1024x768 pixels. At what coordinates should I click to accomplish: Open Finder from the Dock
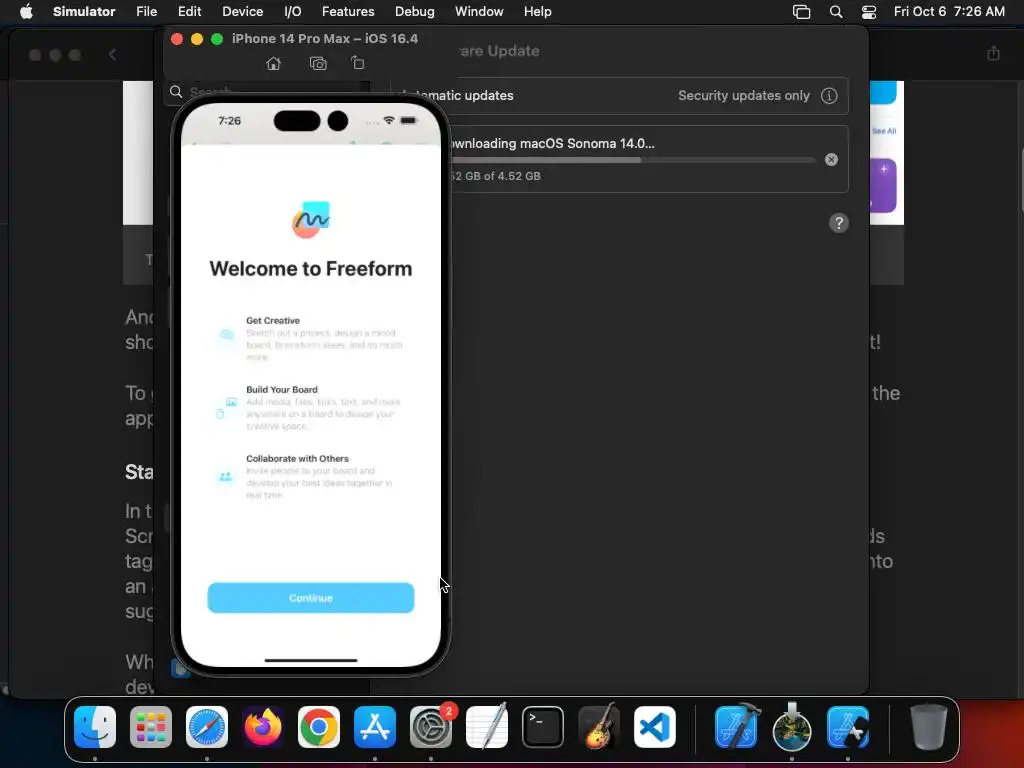coord(95,727)
